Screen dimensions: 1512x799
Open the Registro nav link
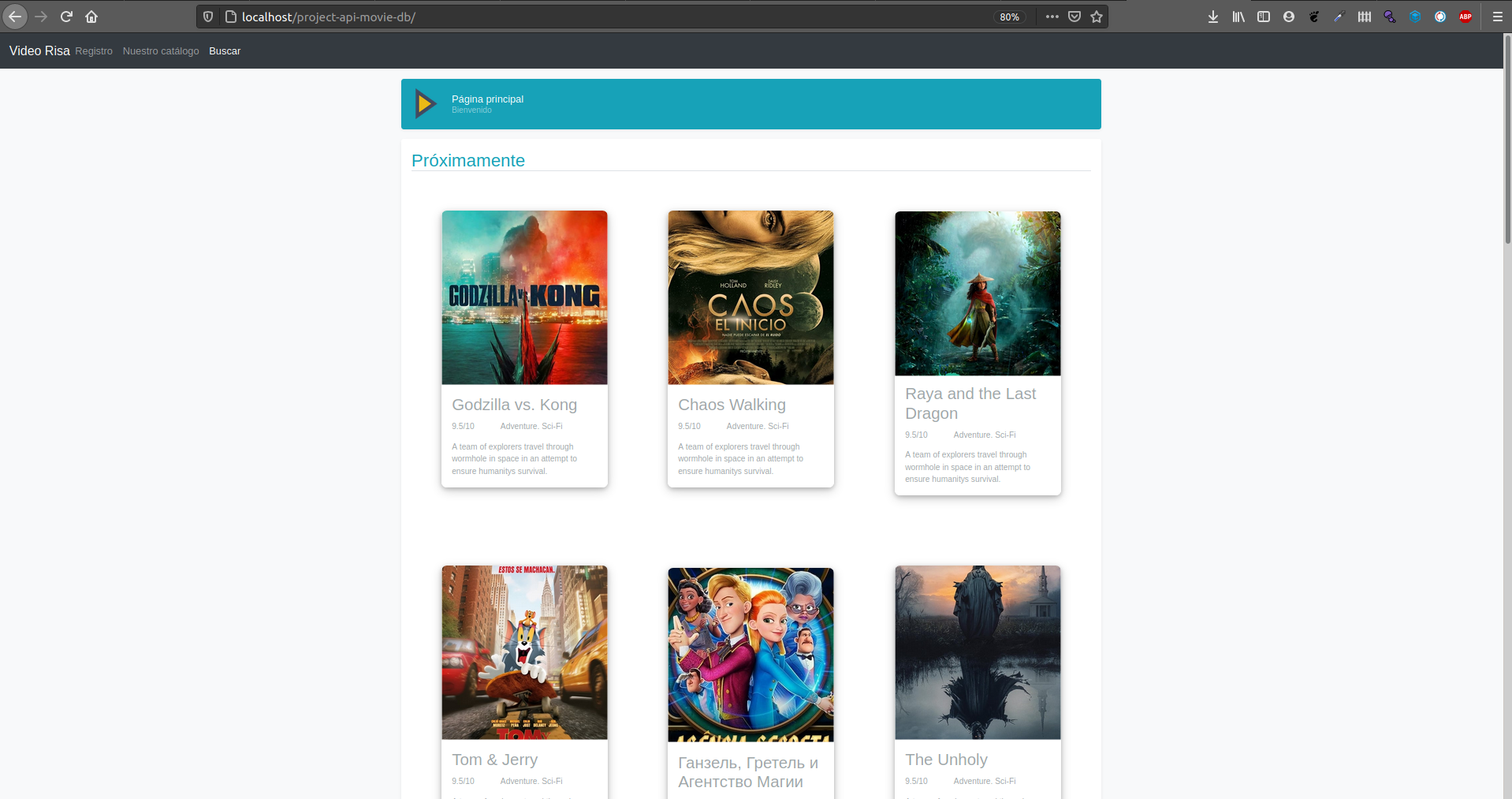tap(94, 51)
